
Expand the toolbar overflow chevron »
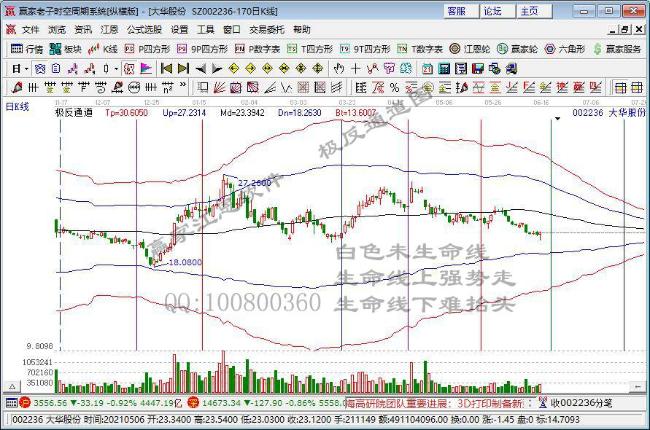[183, 86]
